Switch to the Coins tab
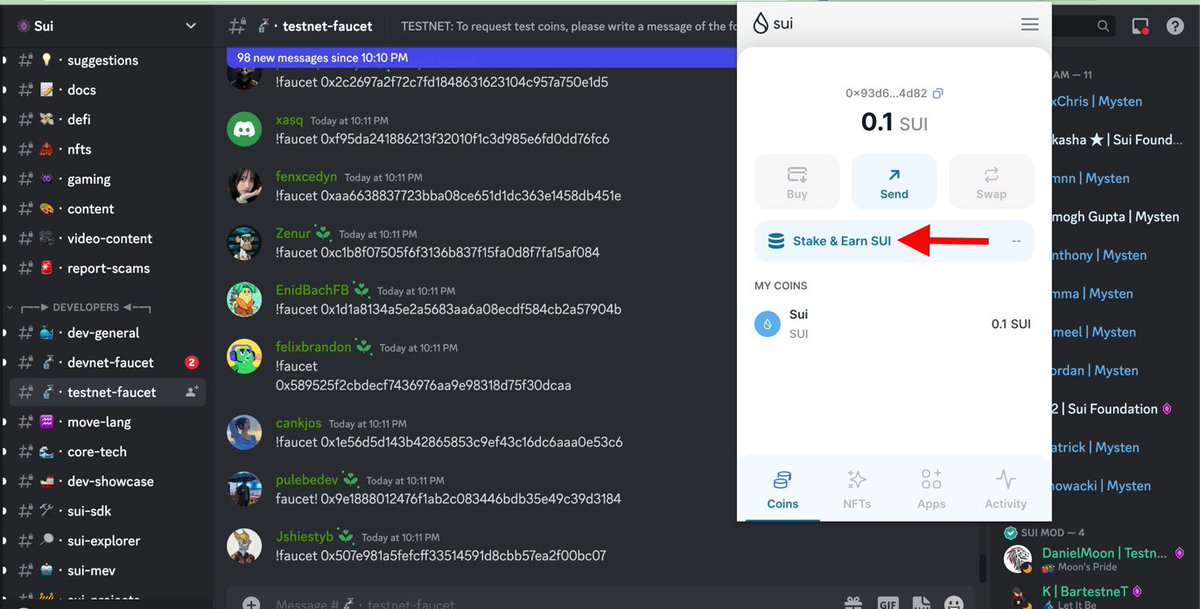 783,490
